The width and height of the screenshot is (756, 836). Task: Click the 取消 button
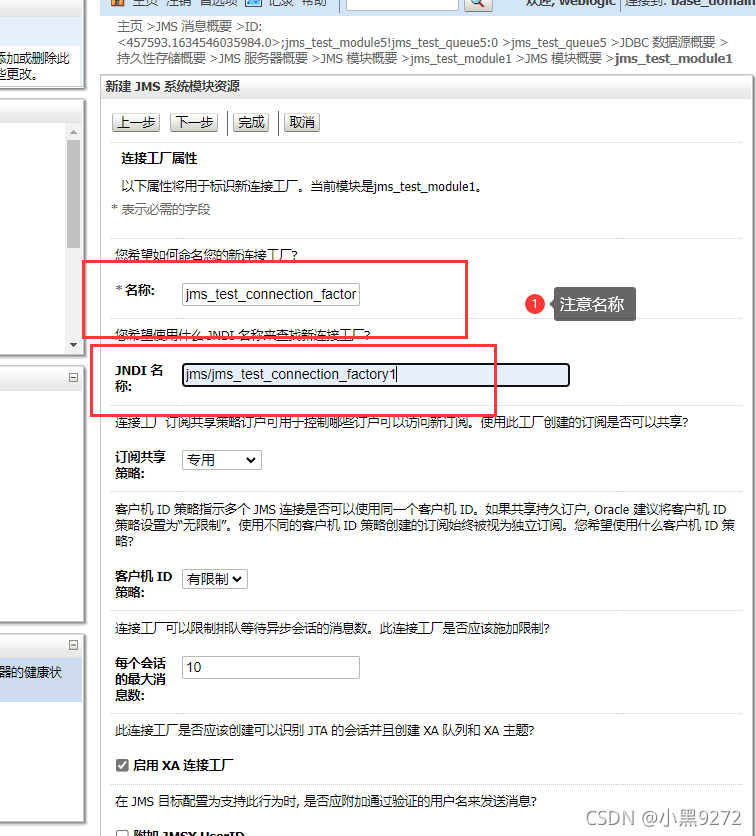point(302,123)
